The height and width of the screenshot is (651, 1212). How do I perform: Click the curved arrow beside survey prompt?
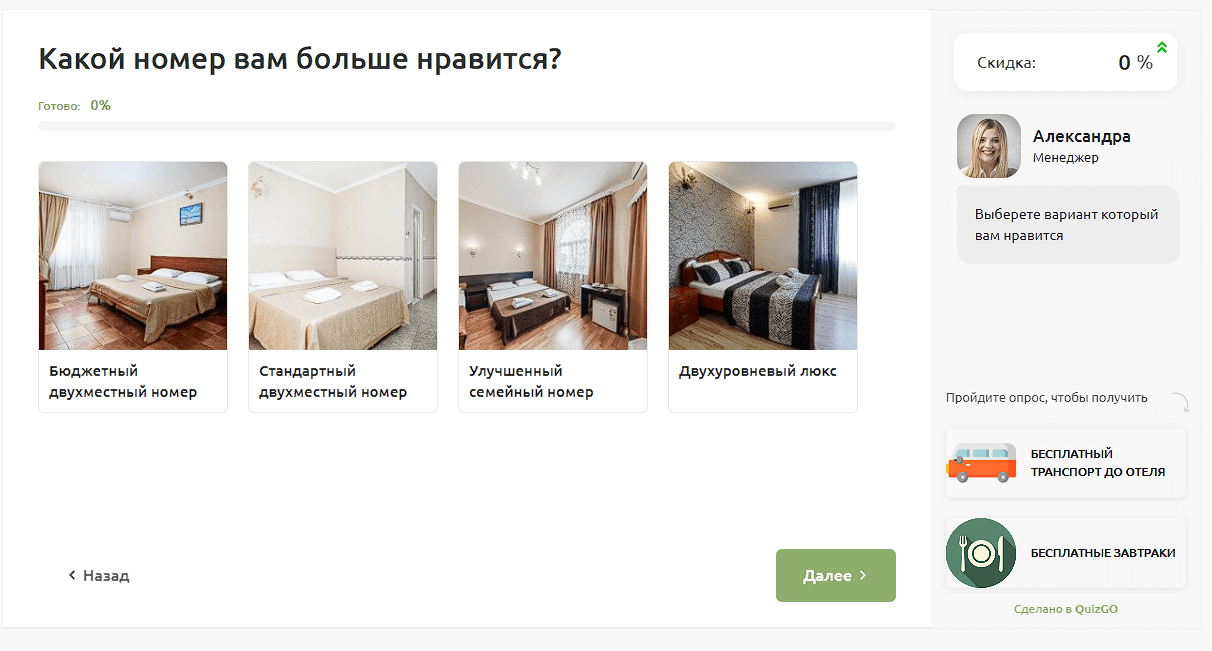coord(1180,402)
